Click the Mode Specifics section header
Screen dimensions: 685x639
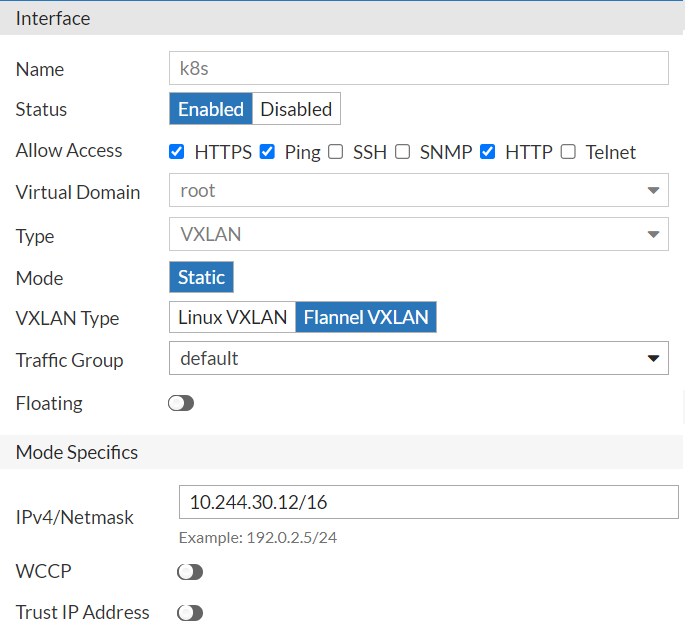coord(77,452)
